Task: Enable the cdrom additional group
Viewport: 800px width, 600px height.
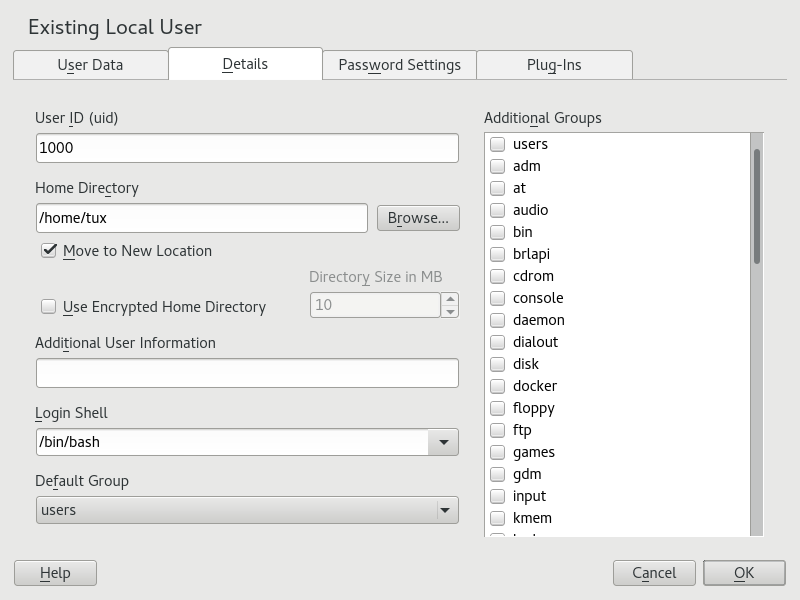Action: pos(497,276)
